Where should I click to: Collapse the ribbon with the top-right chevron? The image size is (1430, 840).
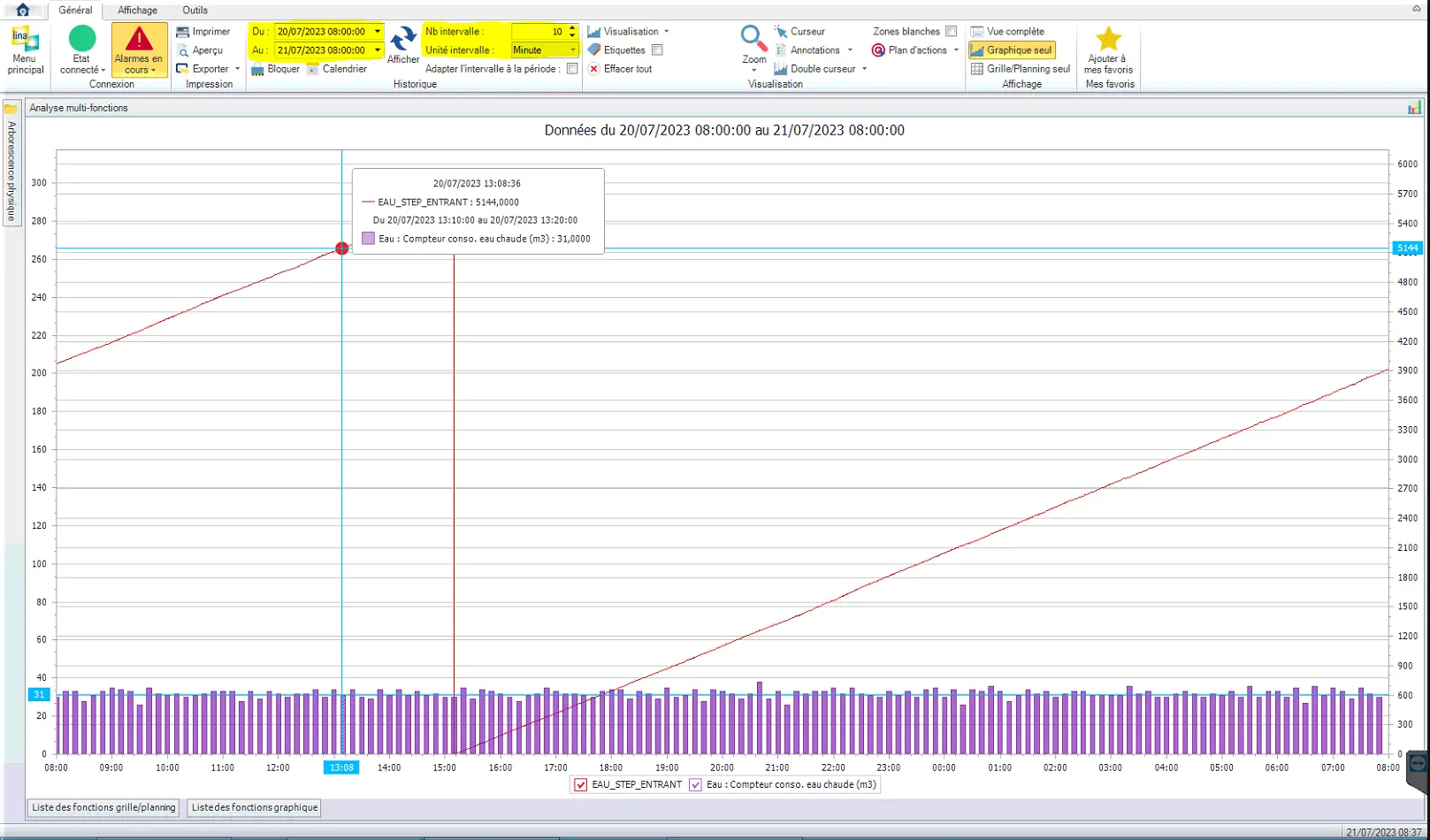1417,9
